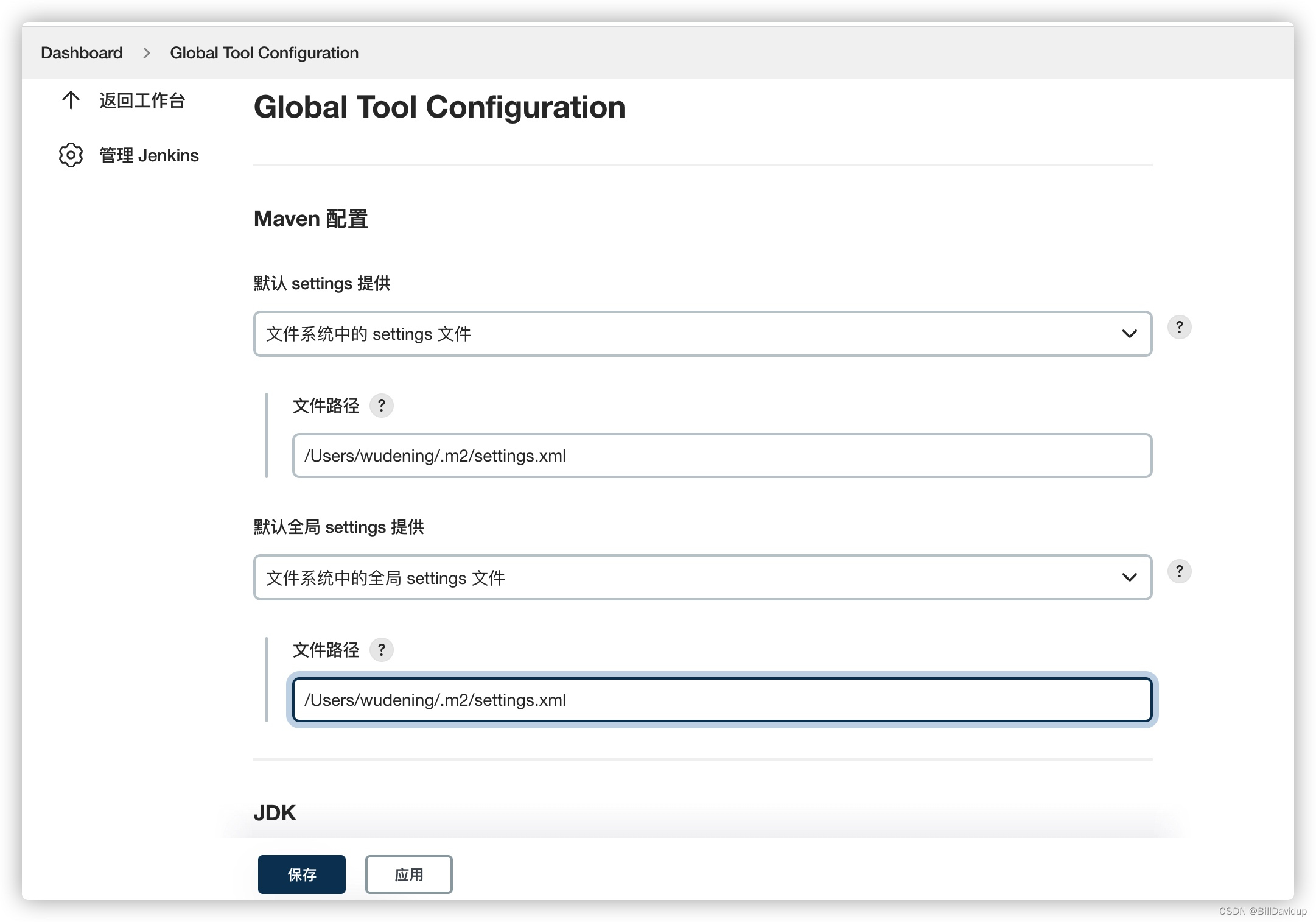1316x922 pixels.
Task: Click the Maven 配置 section heading
Action: point(310,219)
